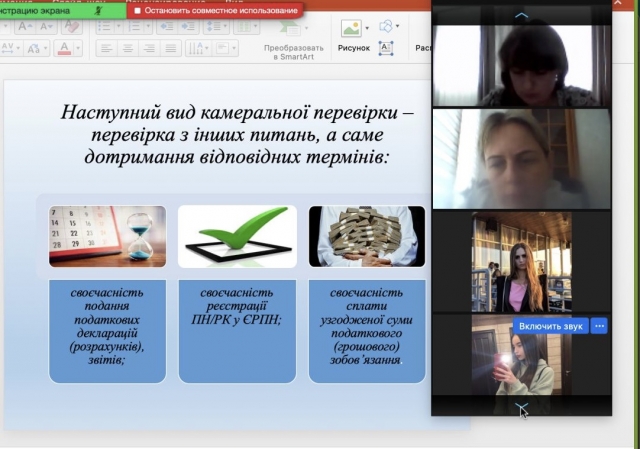Align text left in ribbon
This screenshot has width=640, height=449.
coord(103,47)
